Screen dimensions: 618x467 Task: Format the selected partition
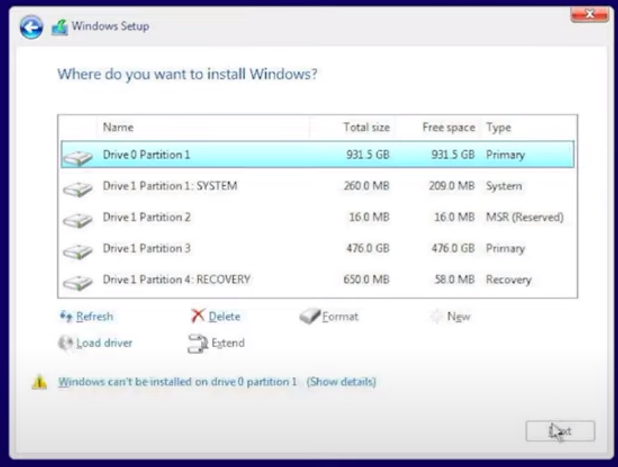click(340, 316)
